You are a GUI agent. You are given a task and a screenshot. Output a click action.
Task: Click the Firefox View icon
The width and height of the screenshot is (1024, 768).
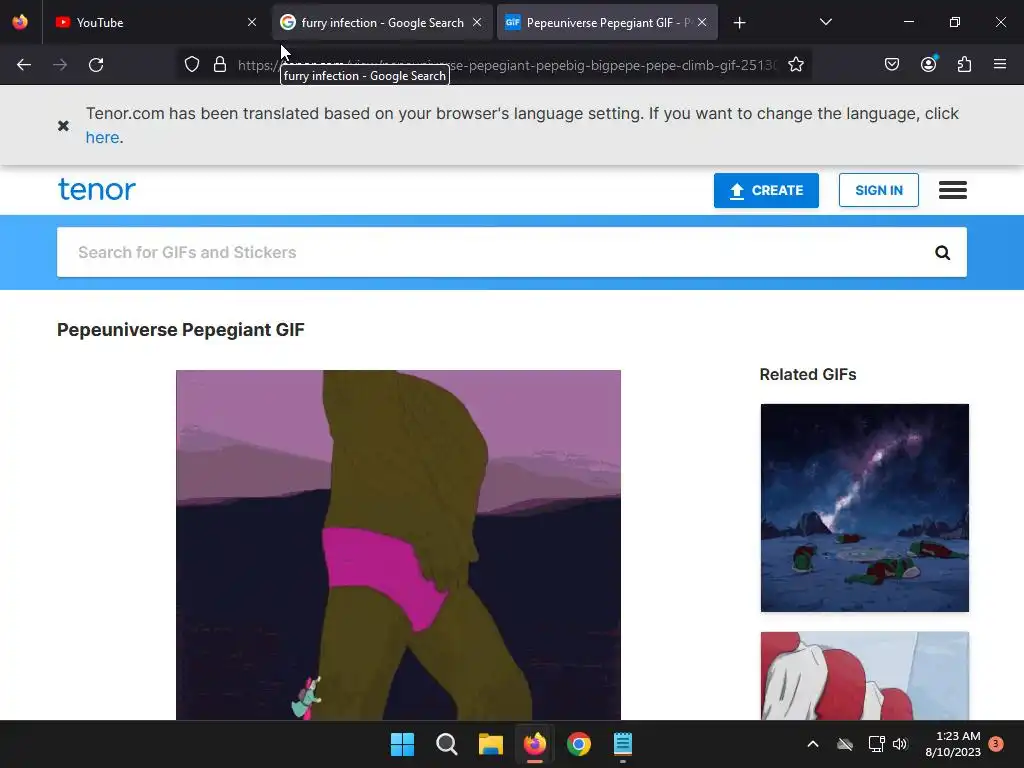click(20, 22)
